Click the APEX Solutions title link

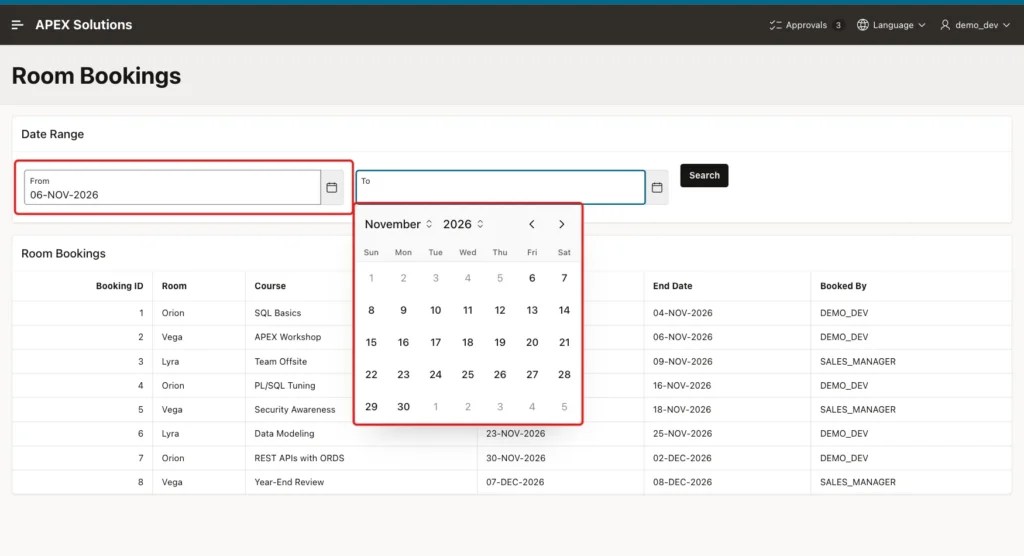tap(84, 25)
